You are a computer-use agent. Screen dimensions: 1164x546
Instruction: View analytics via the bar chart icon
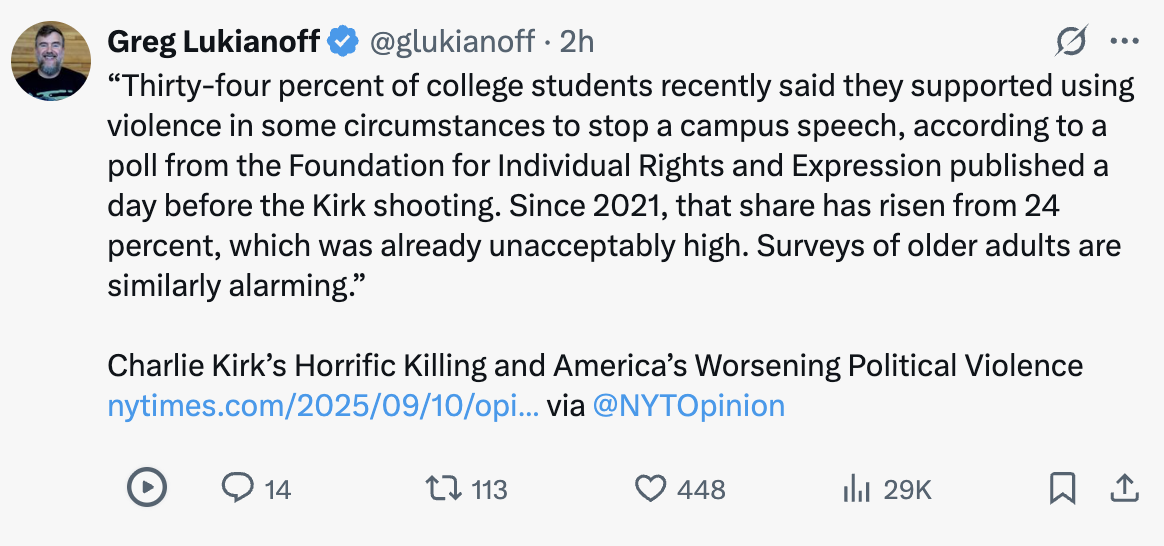[x=856, y=488]
